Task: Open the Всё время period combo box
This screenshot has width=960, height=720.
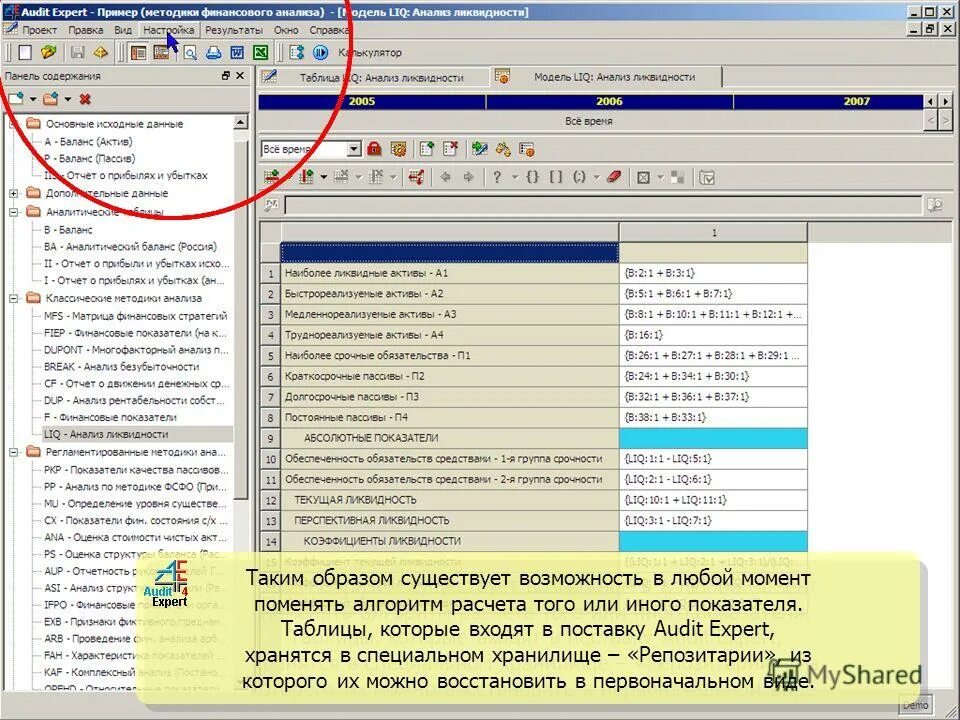Action: [311, 149]
